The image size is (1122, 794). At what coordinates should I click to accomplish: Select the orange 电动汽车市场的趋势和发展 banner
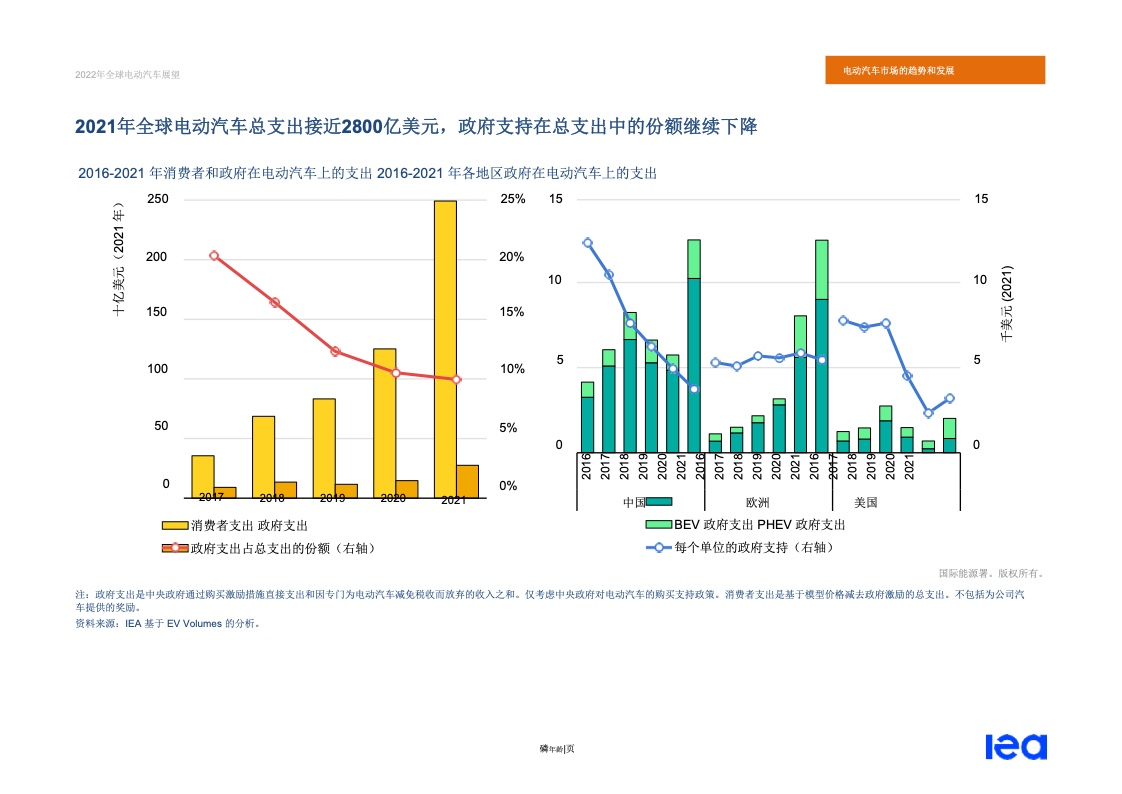point(935,71)
